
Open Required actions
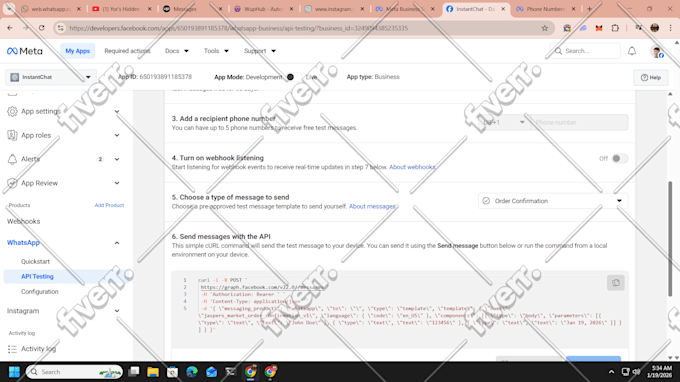click(127, 51)
